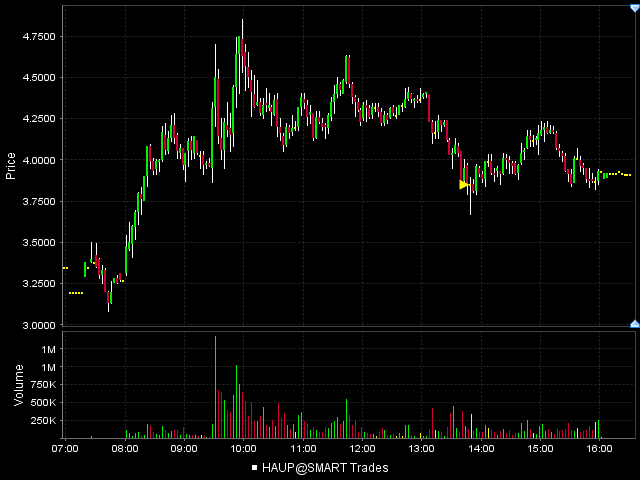Click the 10:00 time axis label
640x480 pixels.
click(x=243, y=449)
